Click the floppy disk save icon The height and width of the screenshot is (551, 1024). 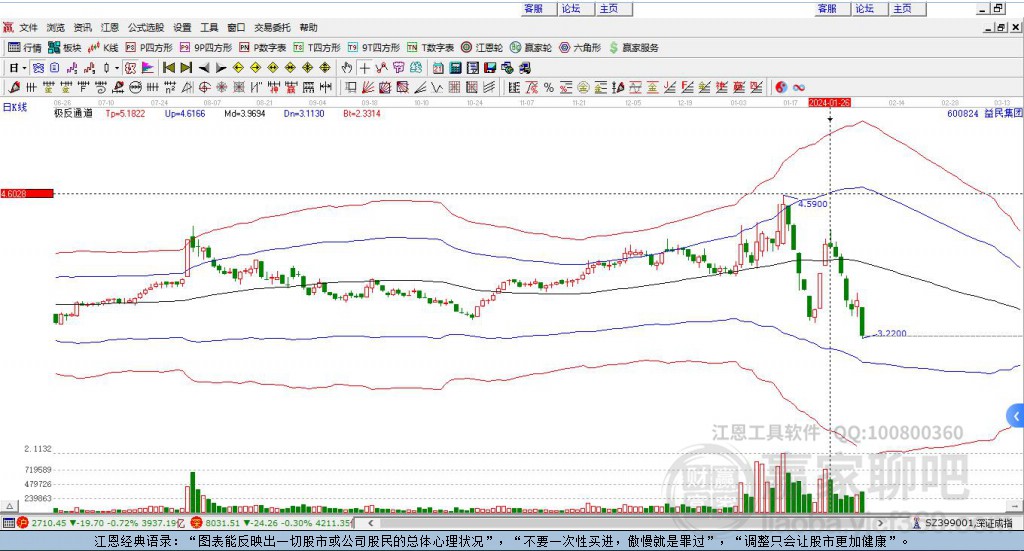pyautogui.click(x=490, y=68)
